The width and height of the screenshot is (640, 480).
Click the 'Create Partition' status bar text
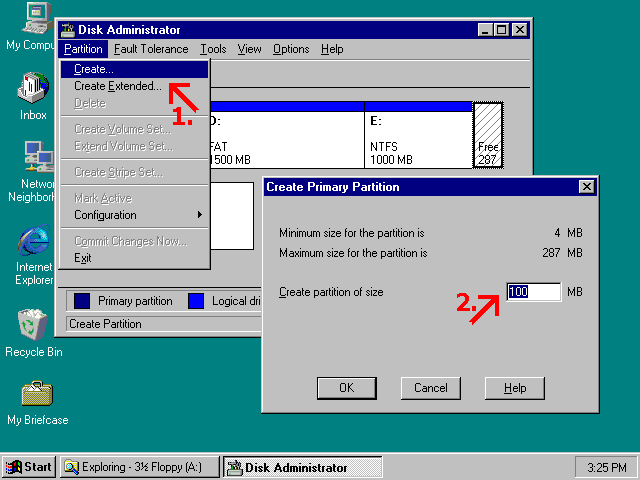105,324
